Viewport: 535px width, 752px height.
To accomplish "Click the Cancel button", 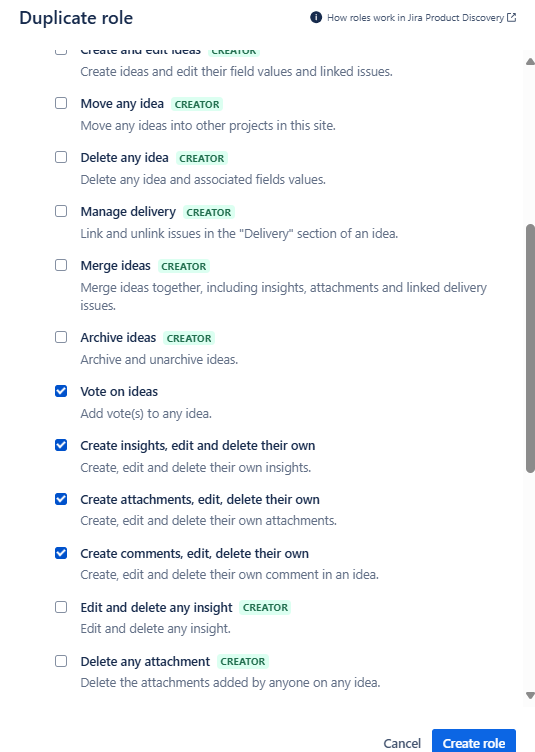I will coord(402,743).
